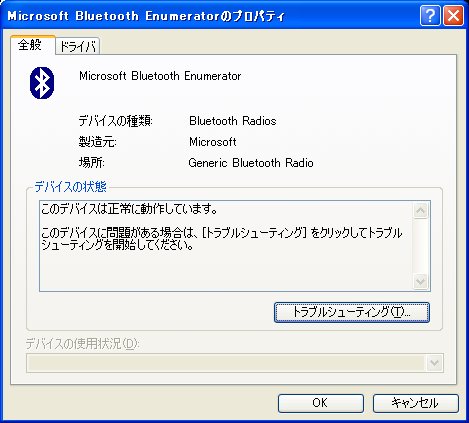Dismiss dialog using キャンセル button

click(415, 403)
